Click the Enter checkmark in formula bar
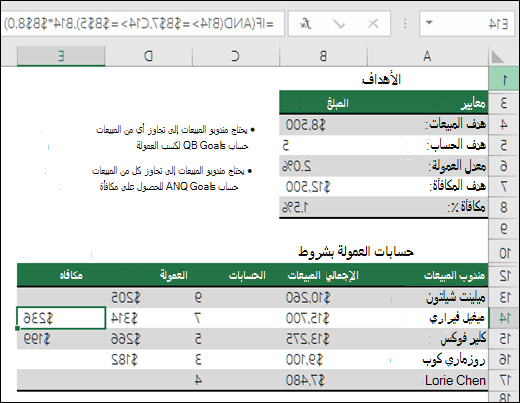 (x=339, y=24)
